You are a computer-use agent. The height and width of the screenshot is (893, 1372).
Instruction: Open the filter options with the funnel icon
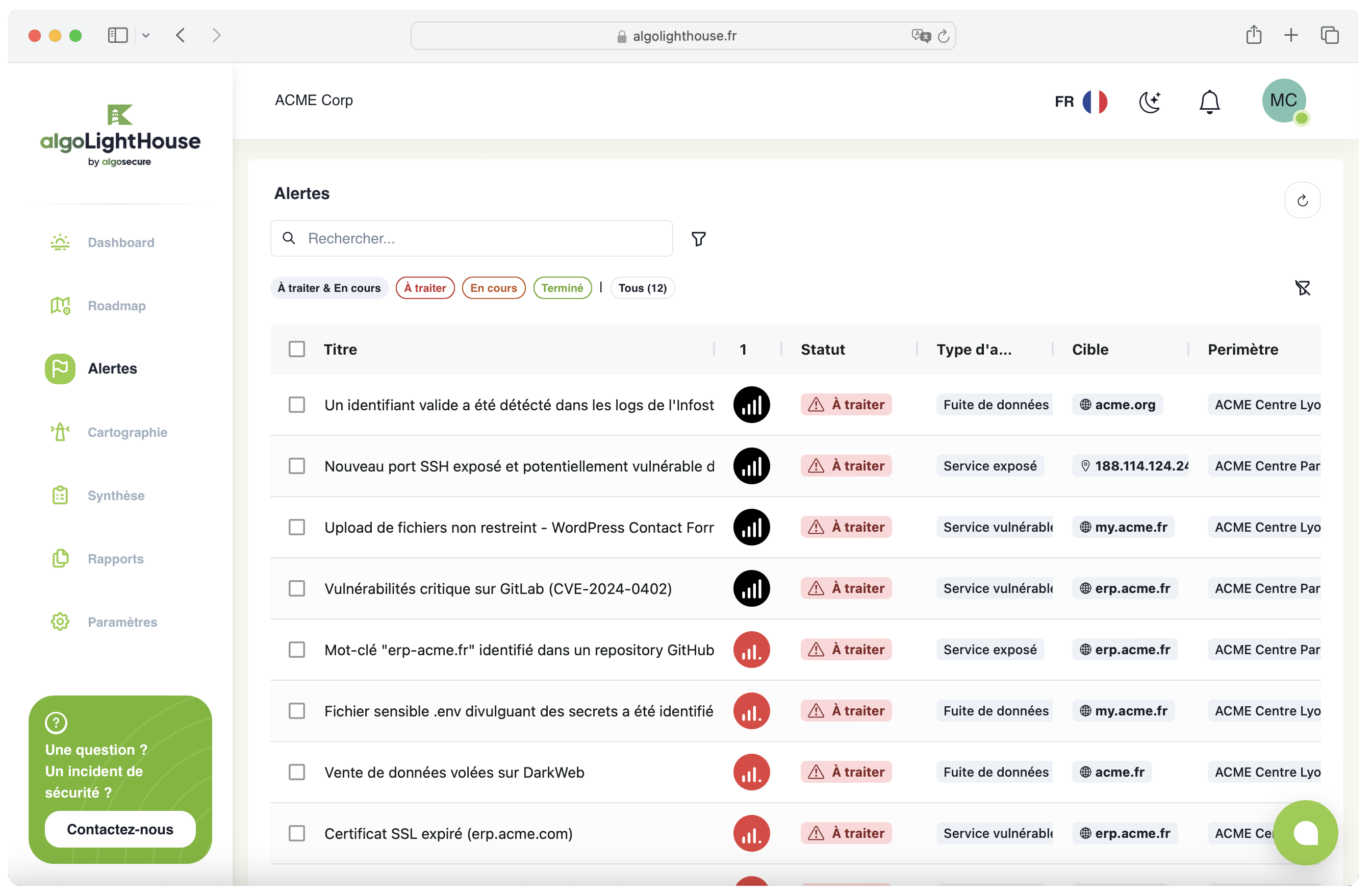698,238
